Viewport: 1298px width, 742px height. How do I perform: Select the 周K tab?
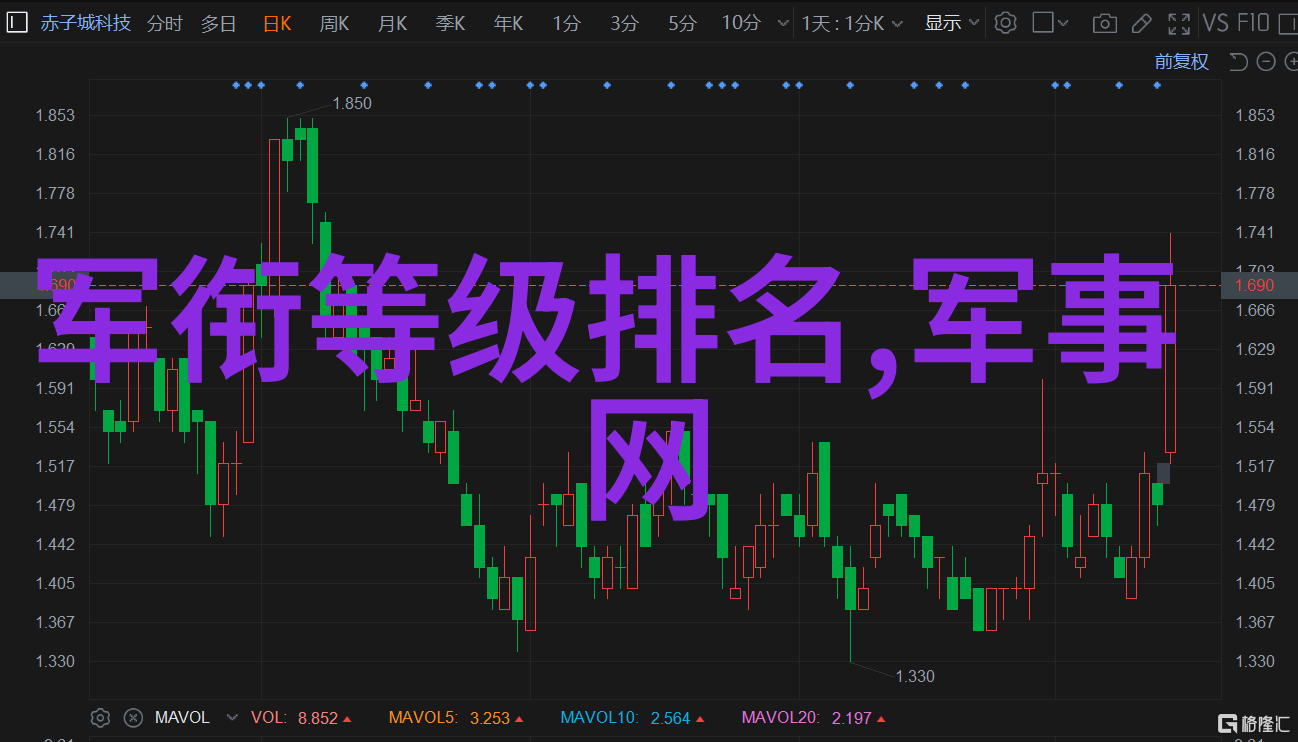point(334,22)
